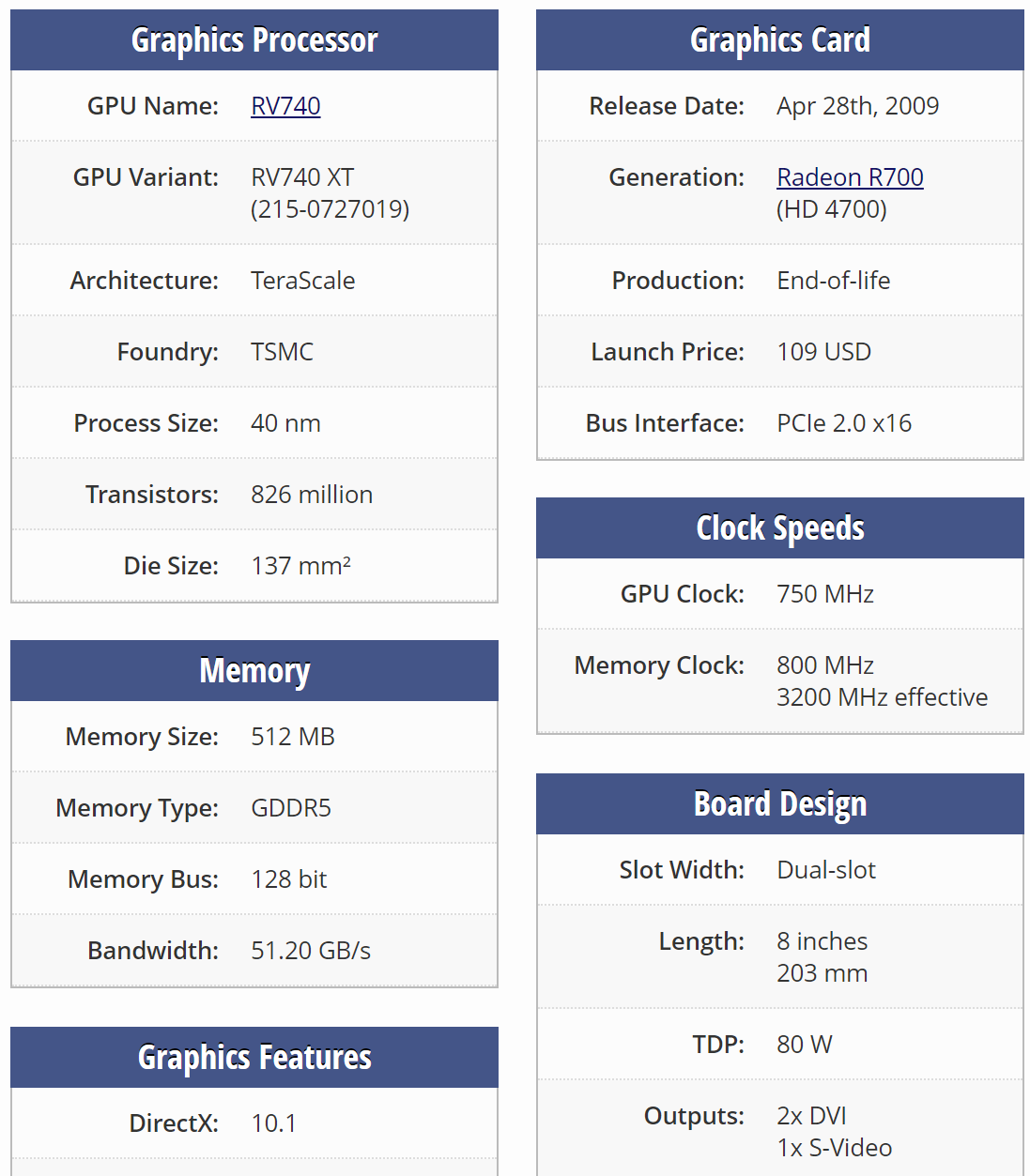This screenshot has width=1030, height=1176.
Task: Click the Graphics Features section header
Action: tap(254, 1058)
